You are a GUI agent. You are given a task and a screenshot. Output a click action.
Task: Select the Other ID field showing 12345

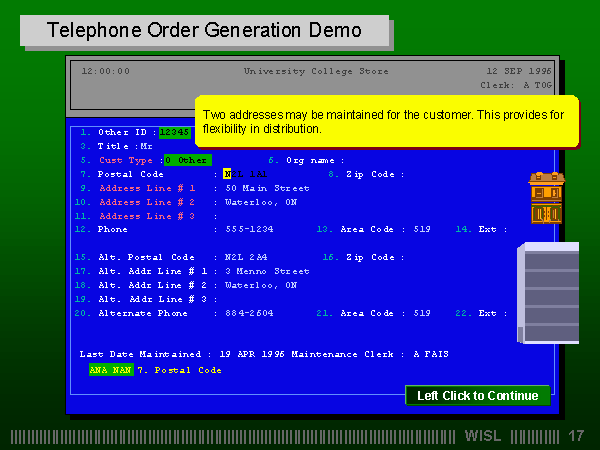(174, 132)
